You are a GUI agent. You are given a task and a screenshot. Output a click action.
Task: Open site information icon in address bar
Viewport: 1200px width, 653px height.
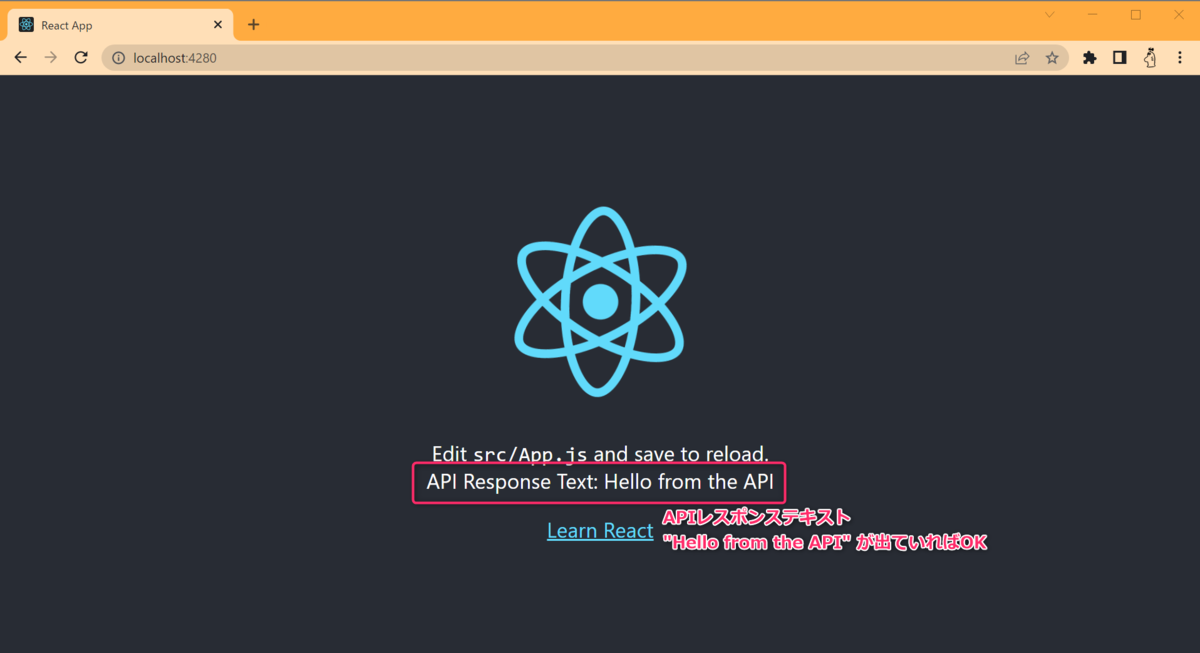(x=118, y=58)
